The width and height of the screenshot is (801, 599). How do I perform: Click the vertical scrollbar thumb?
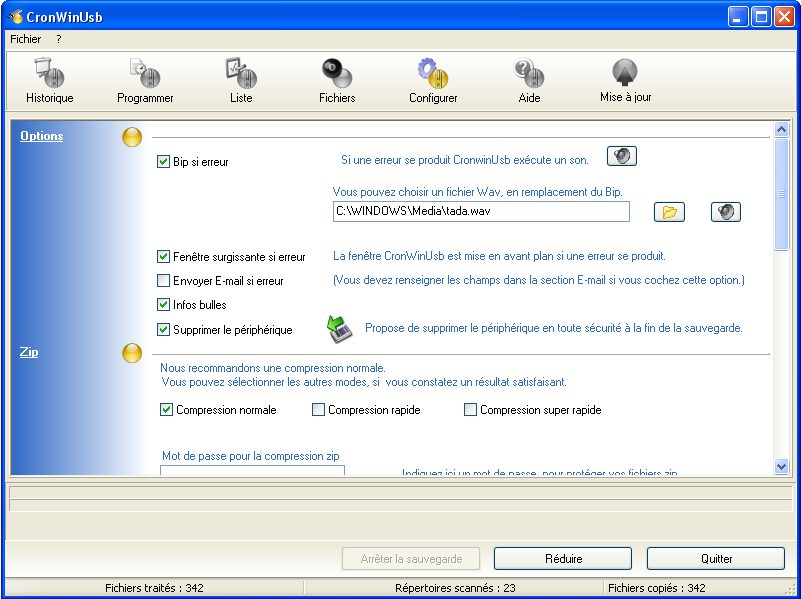pos(781,194)
